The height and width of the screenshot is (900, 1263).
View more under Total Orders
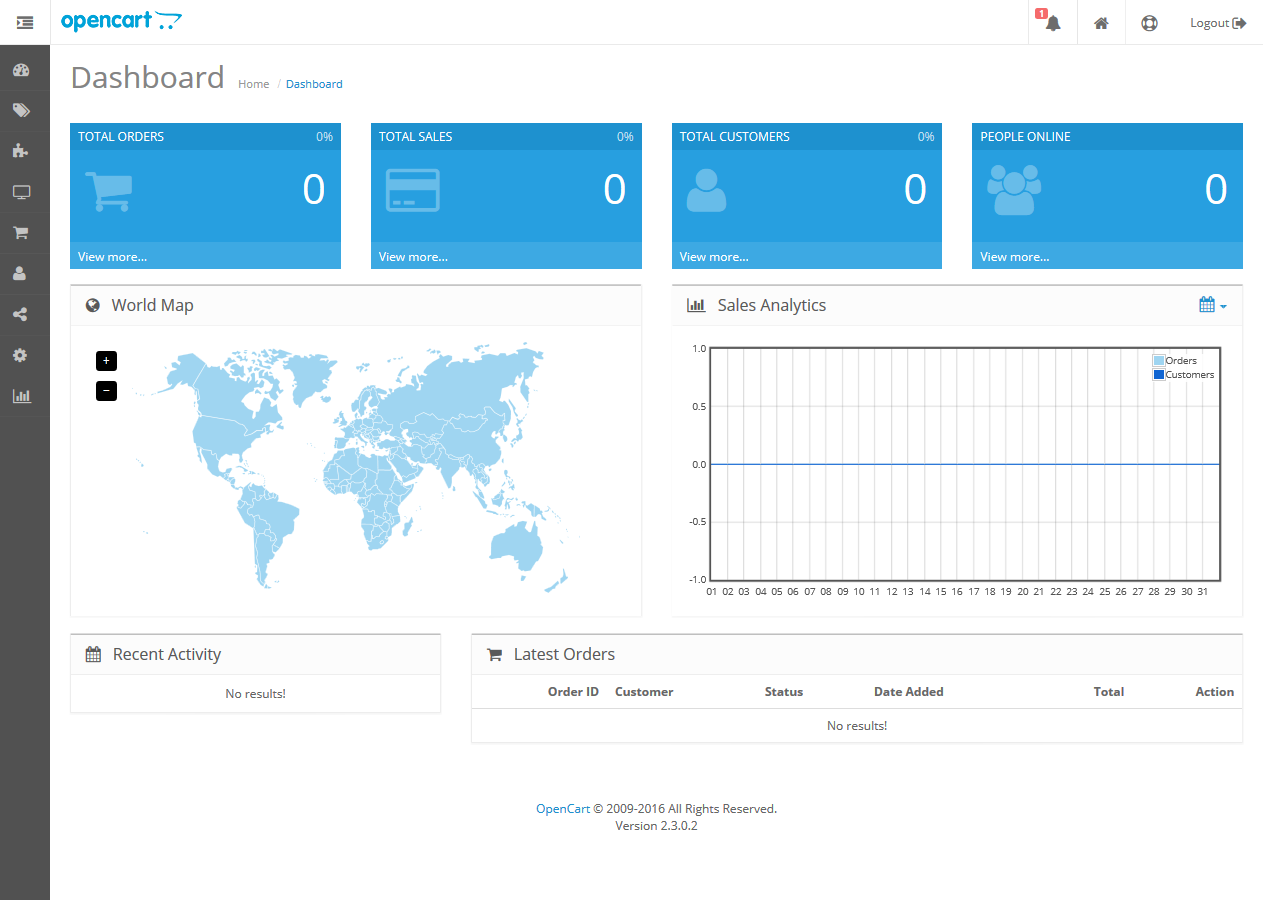click(112, 257)
